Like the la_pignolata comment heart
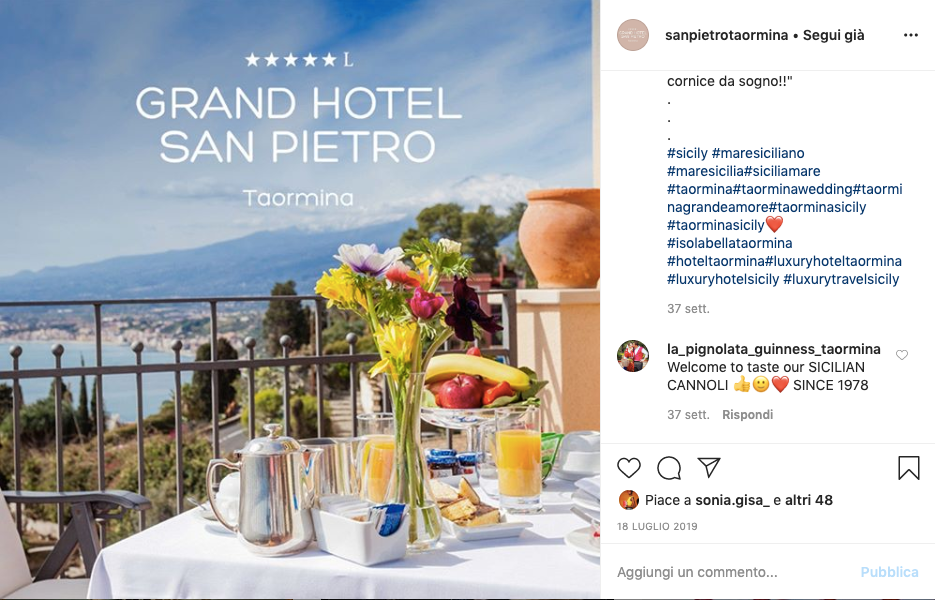This screenshot has width=935, height=600. coord(902,355)
